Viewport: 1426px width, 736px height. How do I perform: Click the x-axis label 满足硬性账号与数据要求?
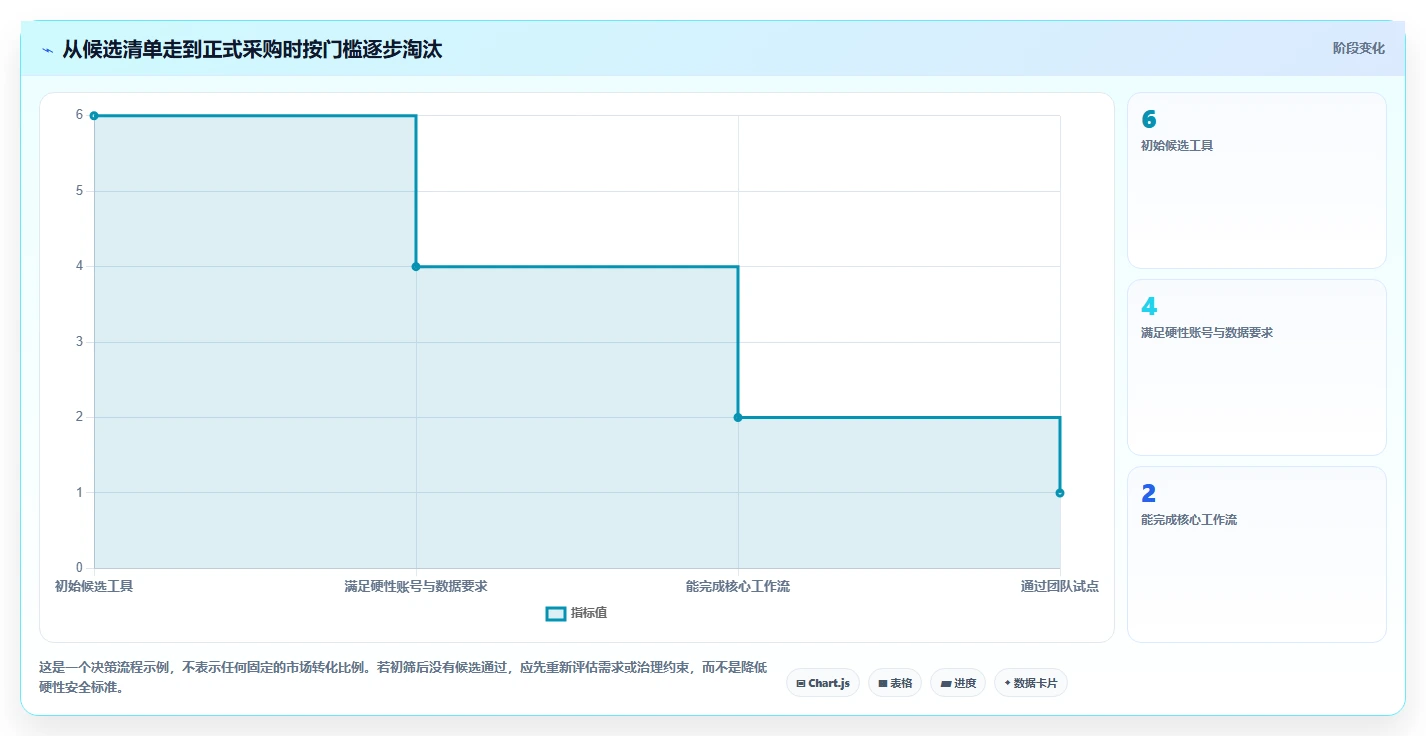click(x=416, y=586)
